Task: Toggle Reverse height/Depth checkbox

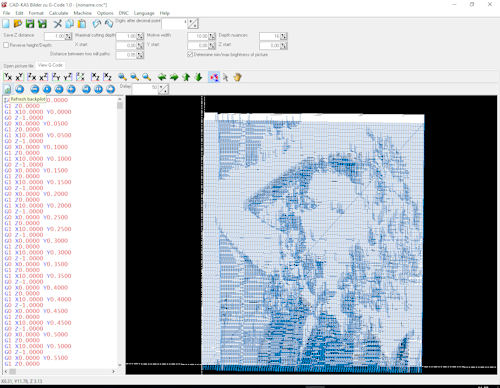Action: click(x=6, y=45)
